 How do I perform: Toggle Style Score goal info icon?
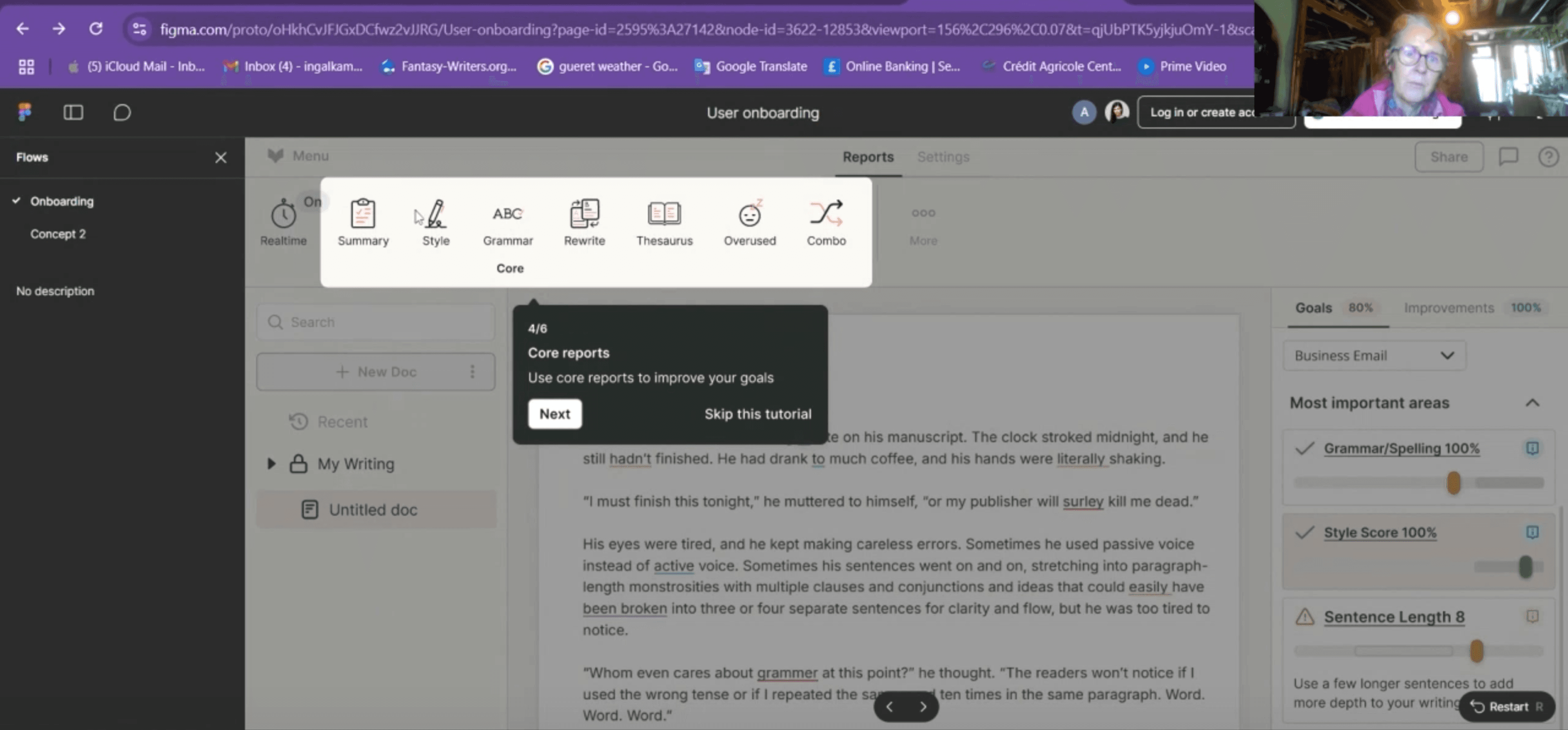(1532, 532)
